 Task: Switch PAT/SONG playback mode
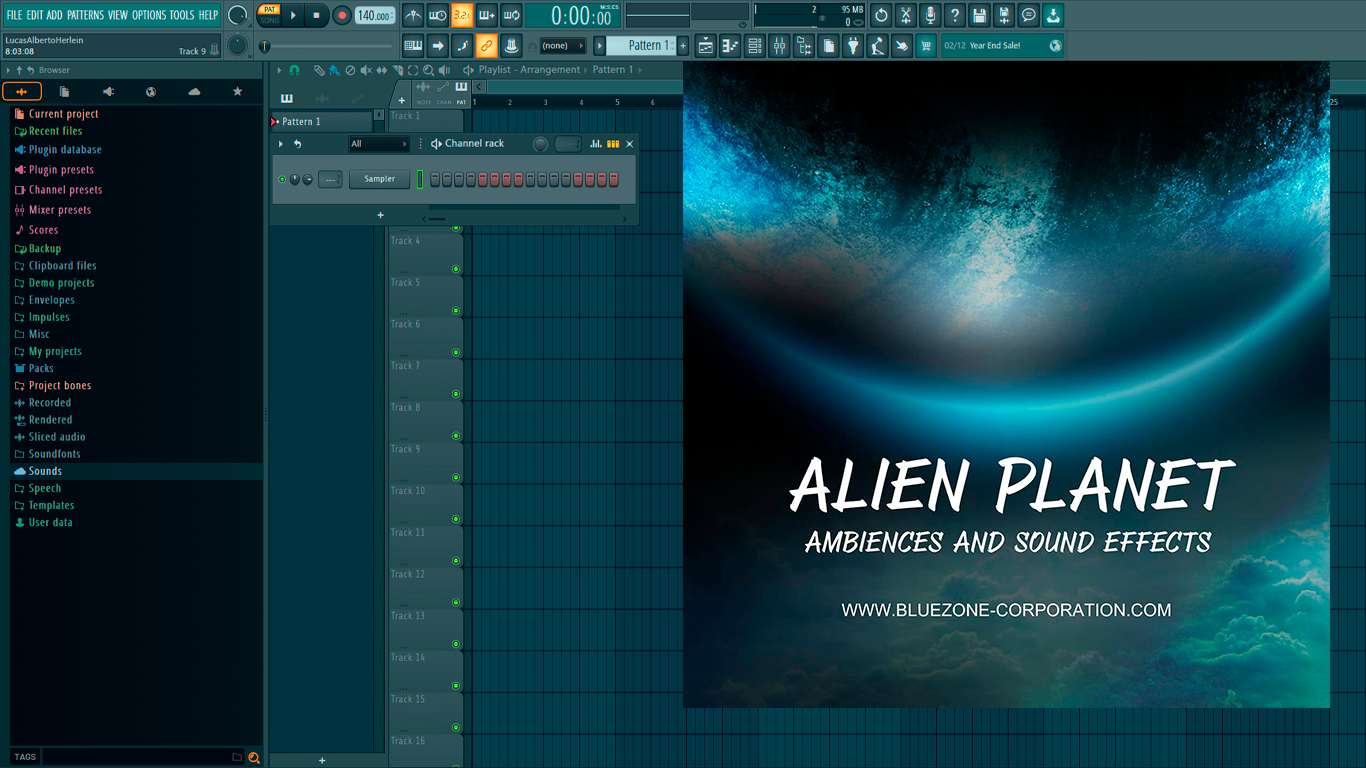pos(269,15)
